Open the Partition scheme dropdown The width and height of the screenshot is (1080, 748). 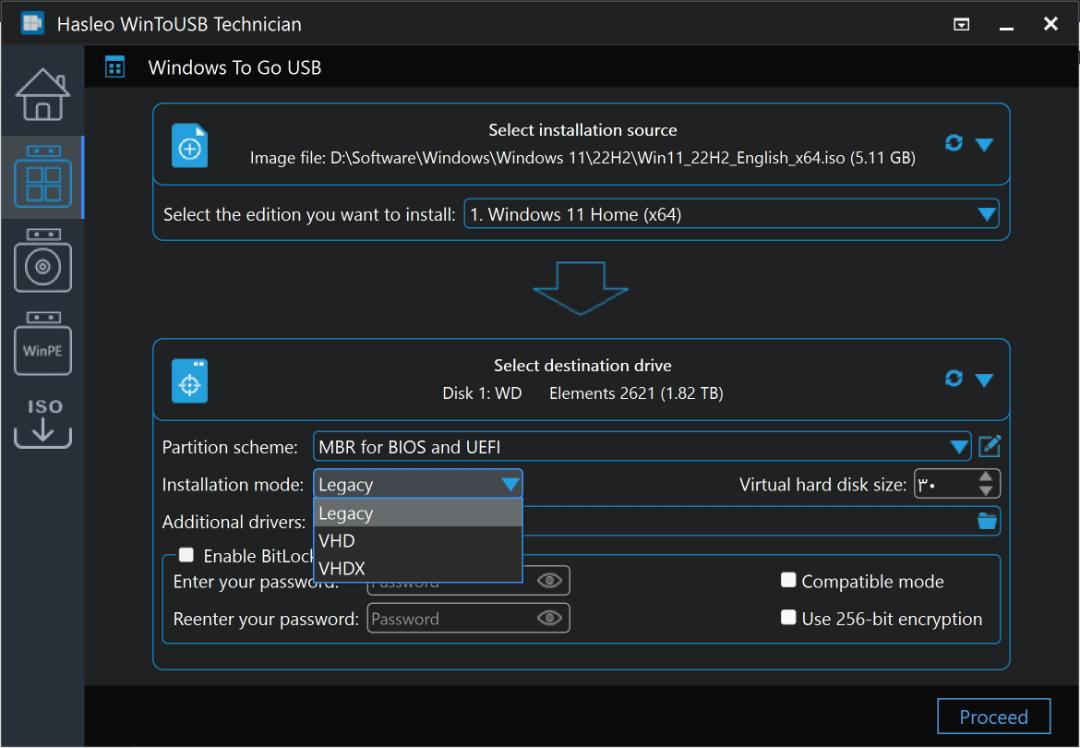click(958, 446)
